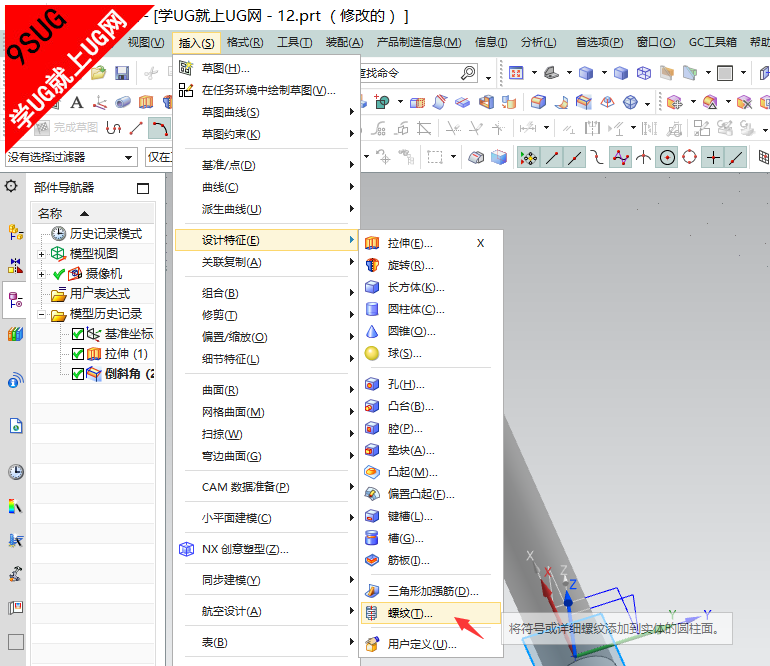Toggle the snap intersection plus icon

tap(713, 158)
